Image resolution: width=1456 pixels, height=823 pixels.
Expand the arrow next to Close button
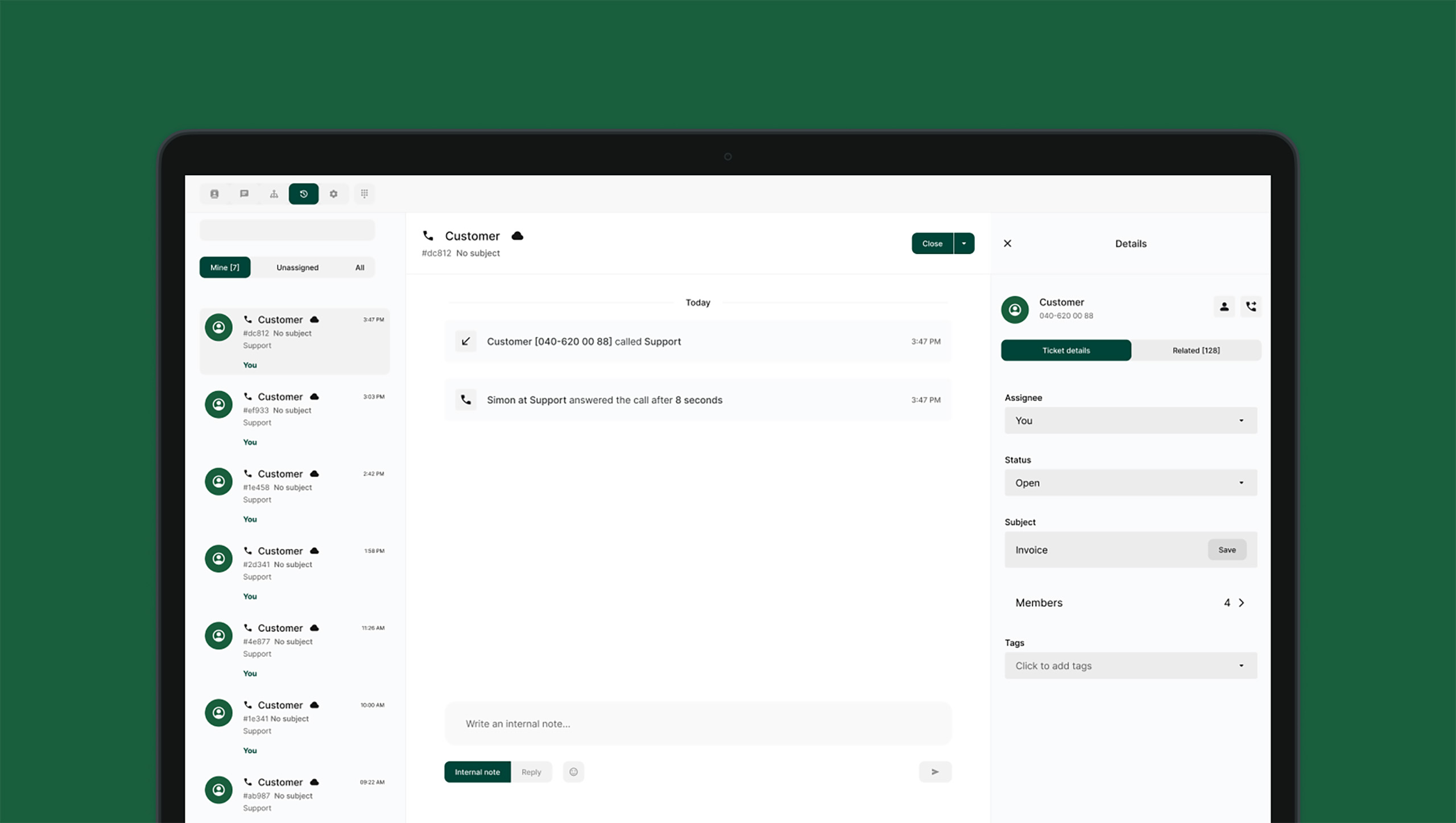pyautogui.click(x=964, y=243)
